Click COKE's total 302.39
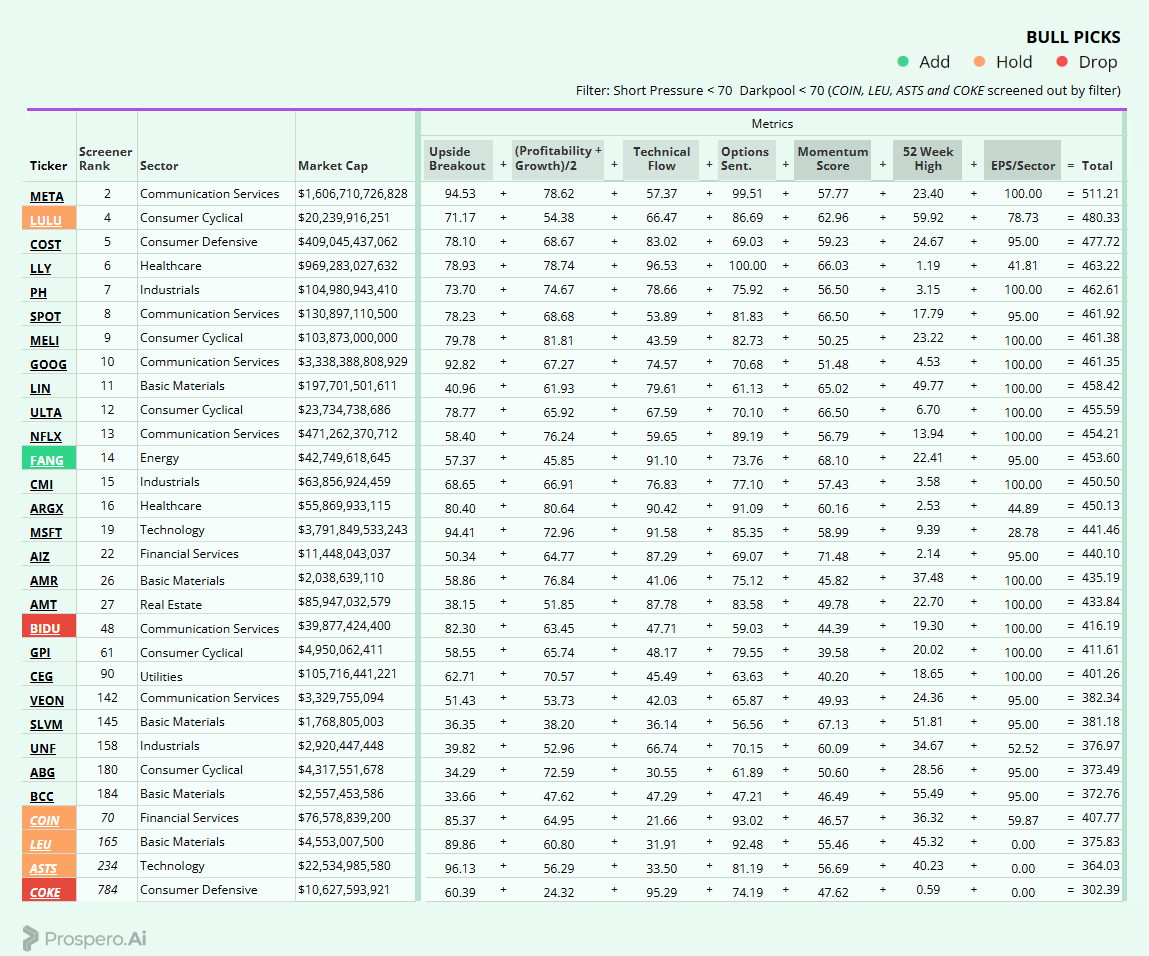The height and width of the screenshot is (956, 1149). pos(1101,889)
